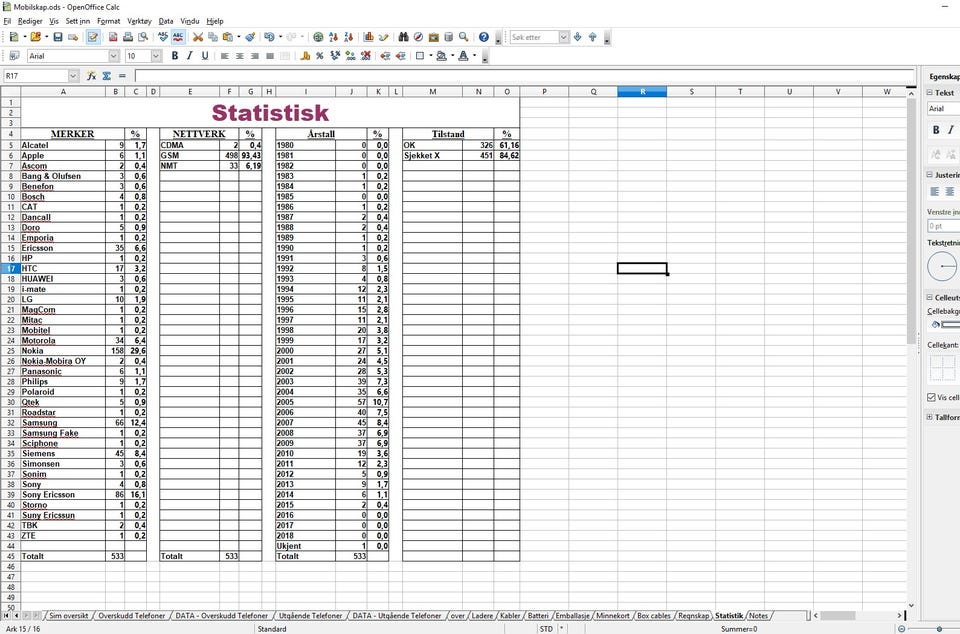Viewport: 960px width, 634px height.
Task: Collapse the Justering section in sidebar
Action: 929,174
